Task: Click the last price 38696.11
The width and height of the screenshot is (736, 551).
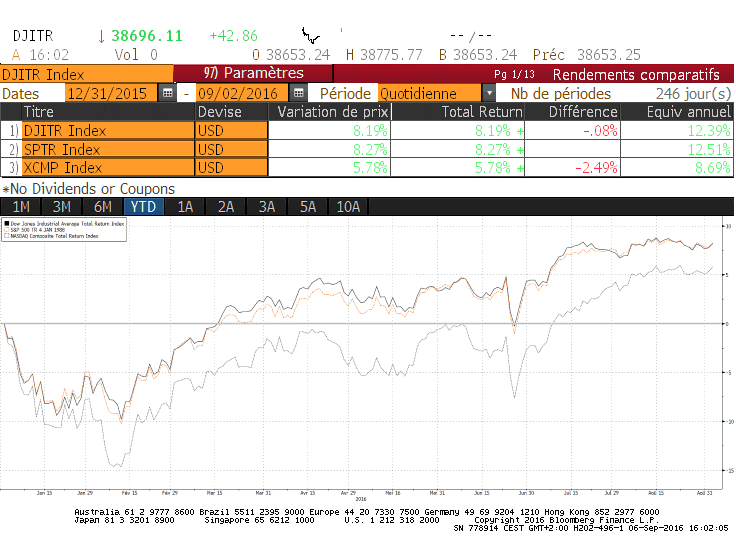Action: [147, 36]
